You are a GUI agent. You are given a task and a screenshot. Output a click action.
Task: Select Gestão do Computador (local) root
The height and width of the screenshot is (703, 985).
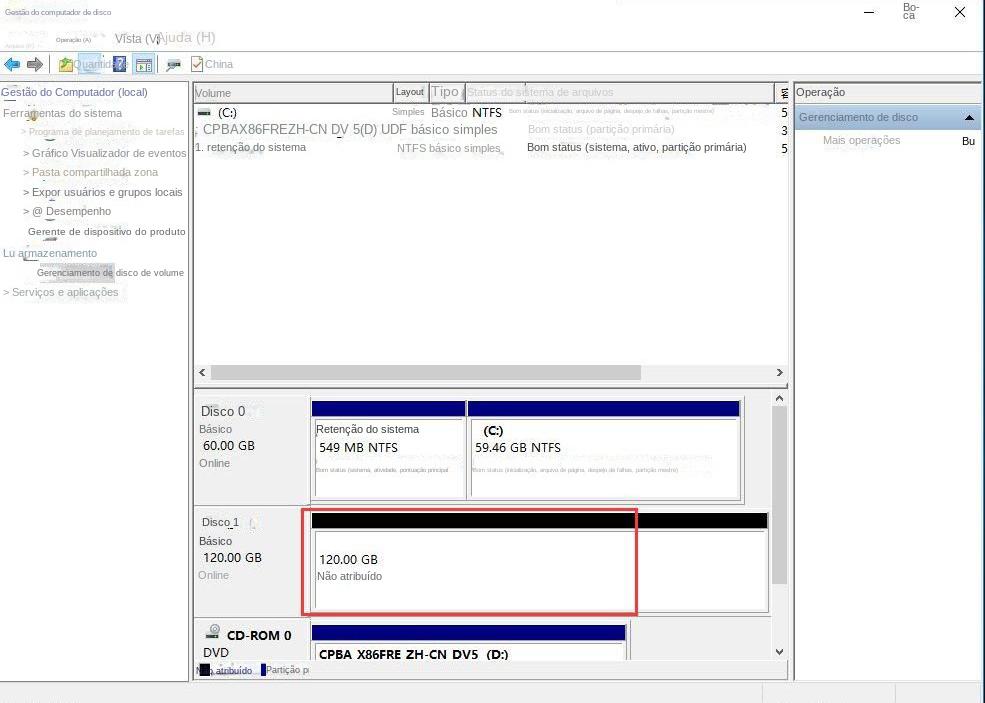[x=74, y=92]
